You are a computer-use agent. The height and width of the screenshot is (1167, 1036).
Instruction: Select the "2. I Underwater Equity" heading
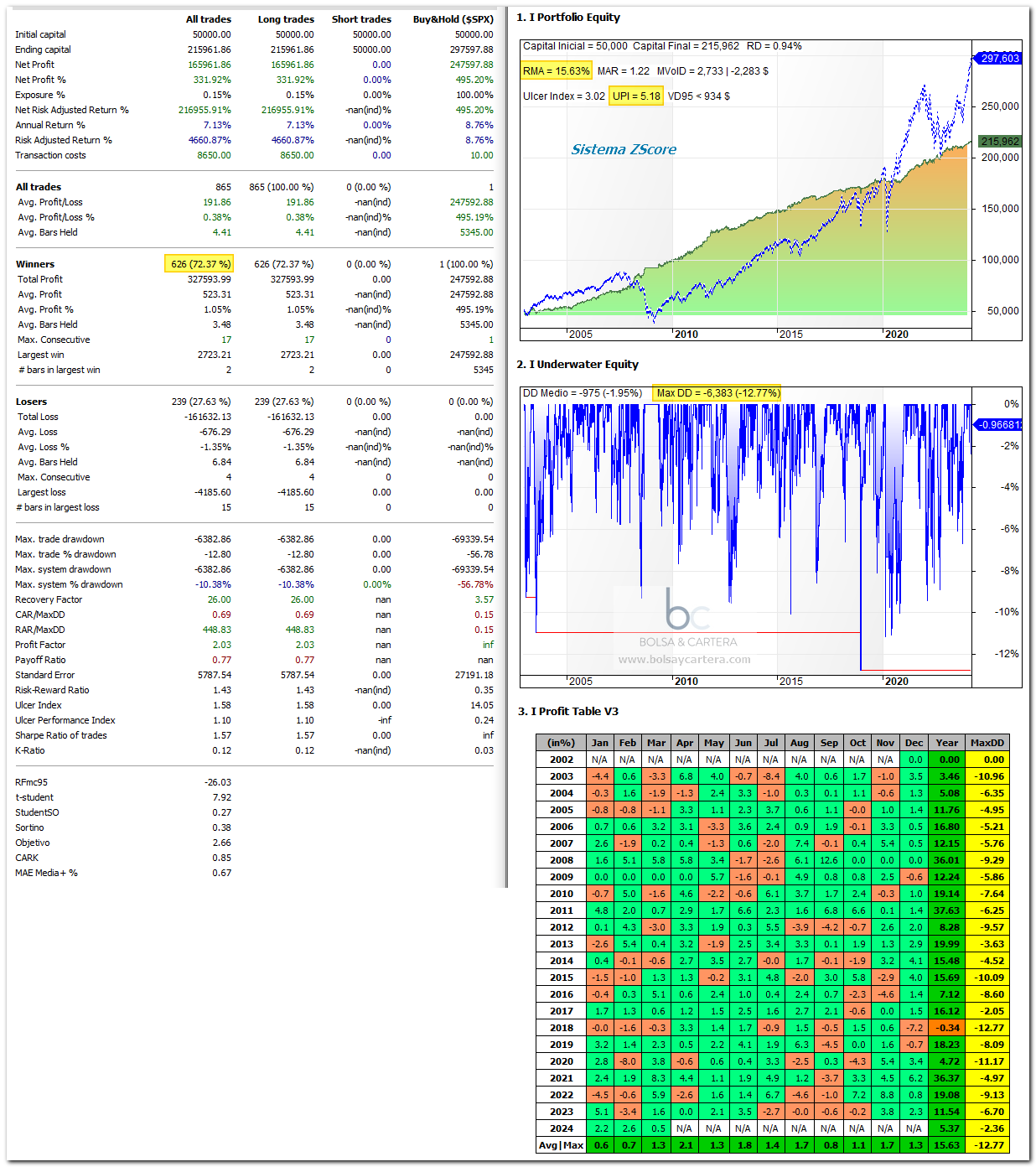click(578, 365)
